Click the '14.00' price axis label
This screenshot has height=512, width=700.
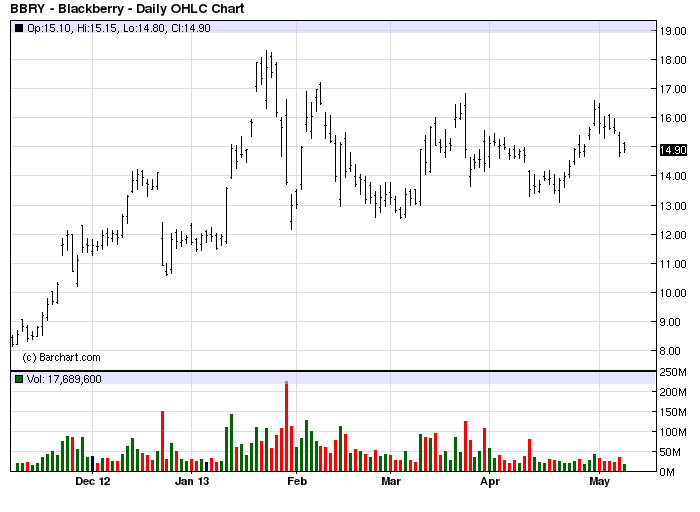(x=673, y=176)
